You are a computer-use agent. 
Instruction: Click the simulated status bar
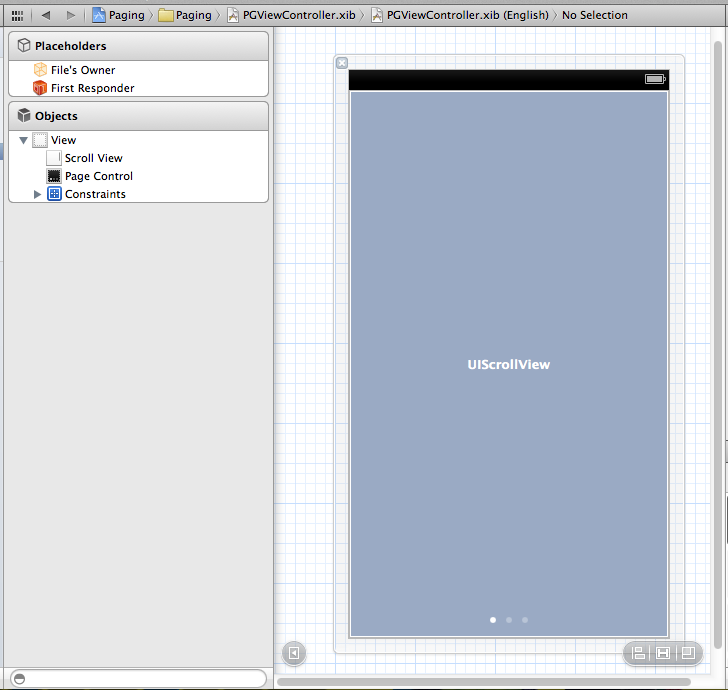coord(509,80)
